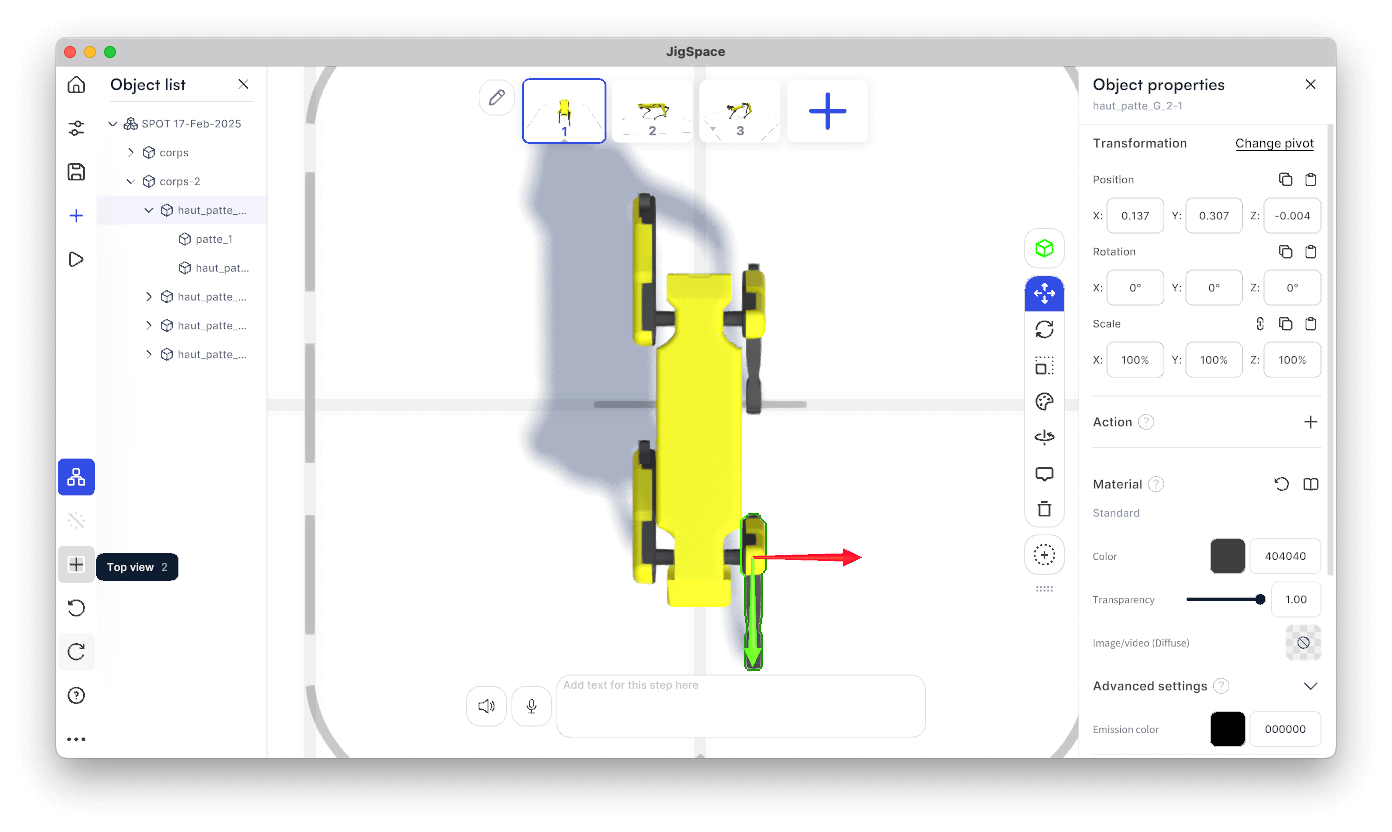Click the speaker audio button
Viewport: 1392px width, 832px height.
(x=486, y=706)
